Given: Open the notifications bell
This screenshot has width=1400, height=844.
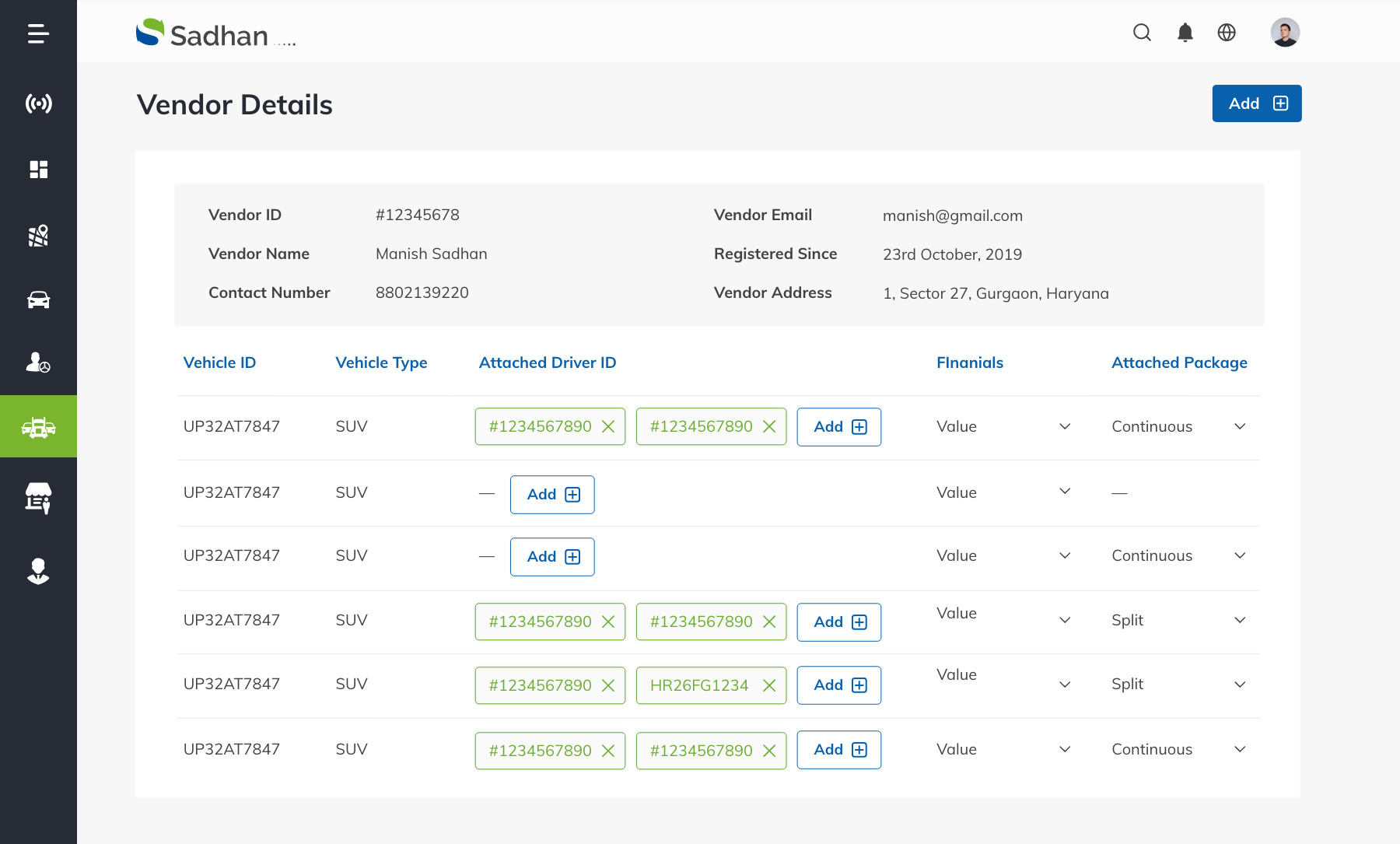Looking at the screenshot, I should click(x=1185, y=33).
